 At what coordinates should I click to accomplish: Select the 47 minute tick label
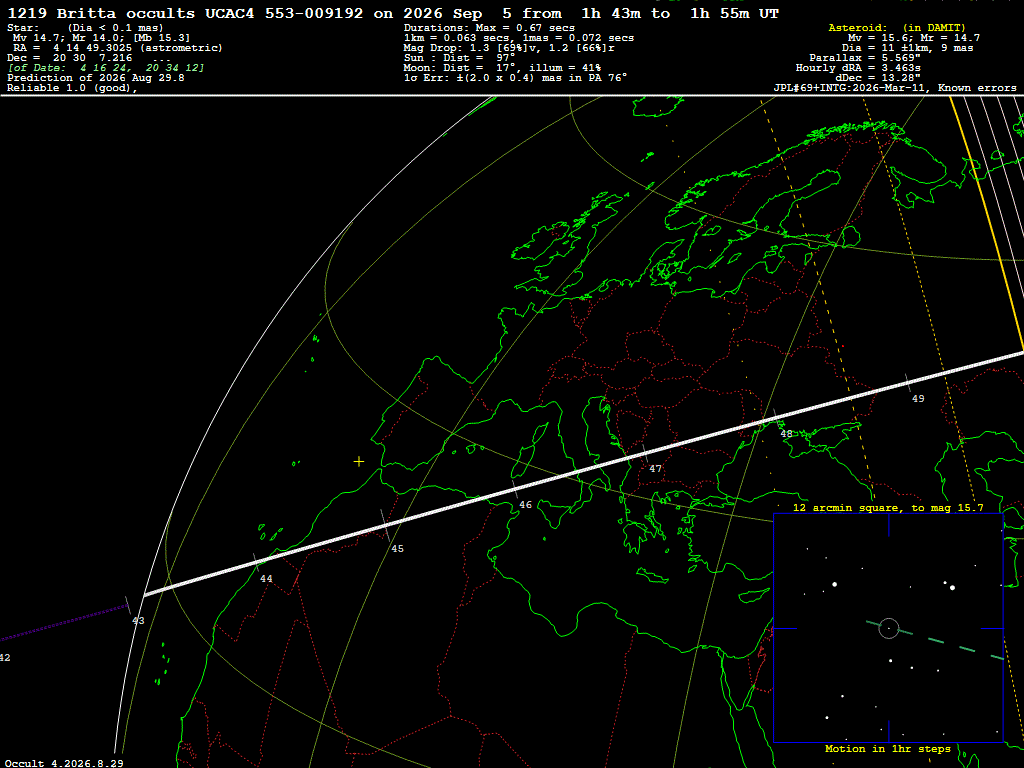(x=656, y=469)
